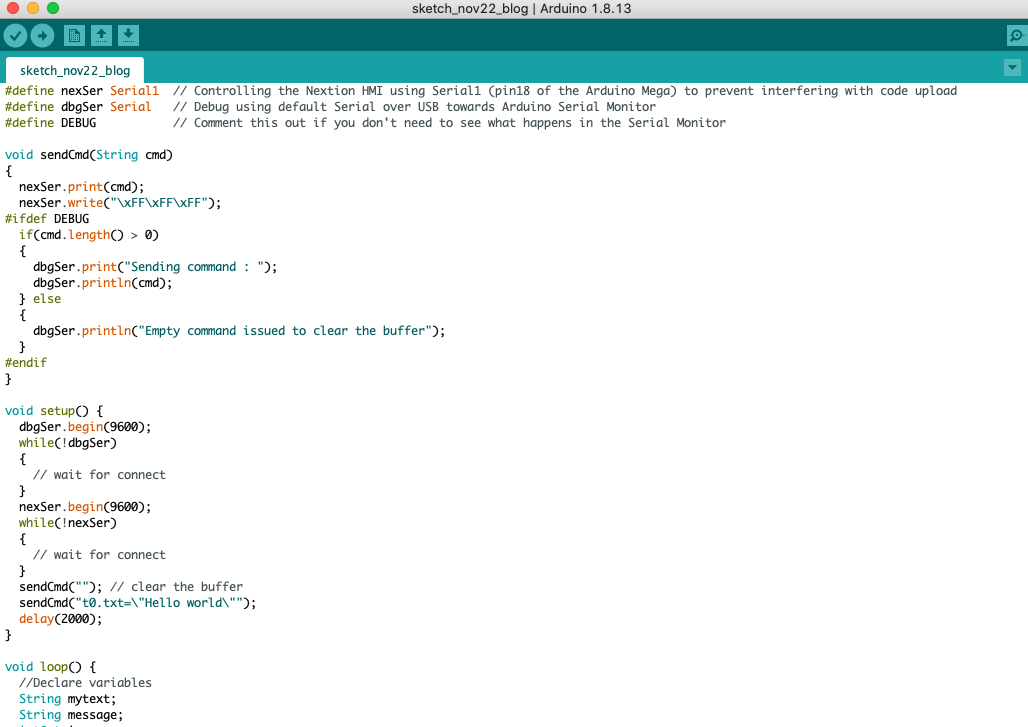The image size is (1028, 727).
Task: Open the Serial Monitor magnifier icon
Action: (x=1016, y=36)
